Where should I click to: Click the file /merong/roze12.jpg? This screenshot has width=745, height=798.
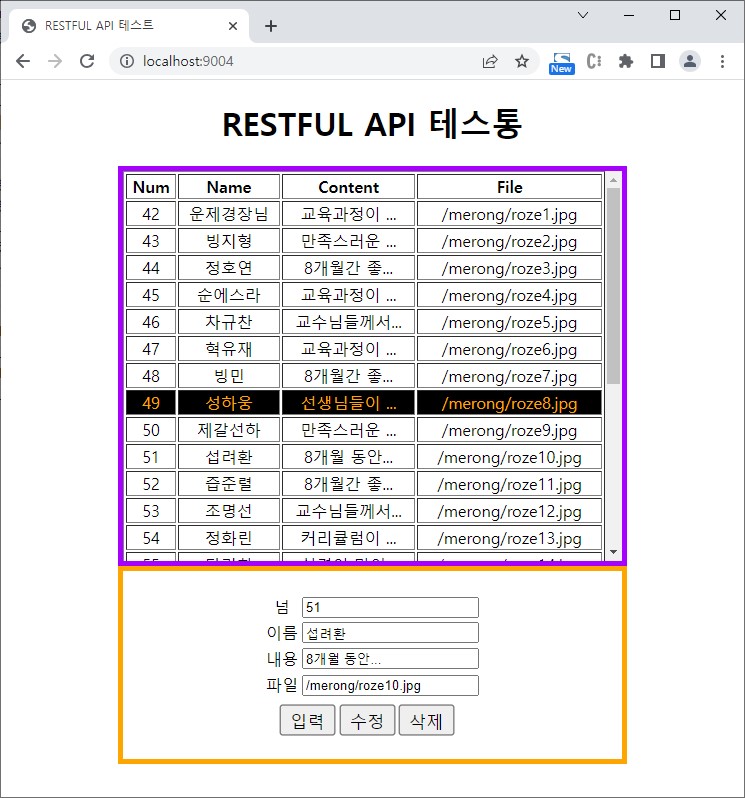(x=509, y=511)
